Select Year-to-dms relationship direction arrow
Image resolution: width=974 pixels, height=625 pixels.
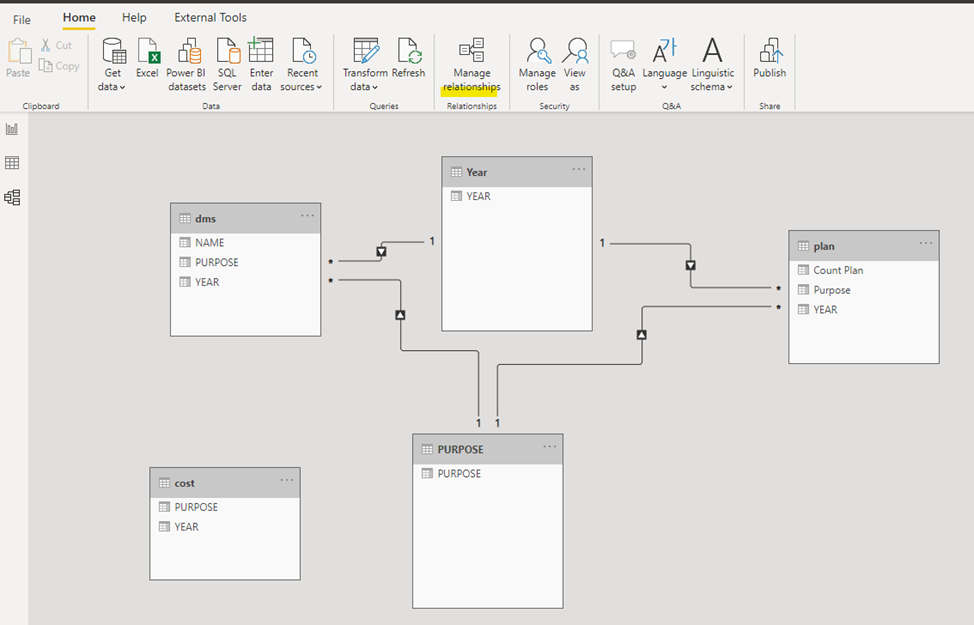pyautogui.click(x=381, y=252)
